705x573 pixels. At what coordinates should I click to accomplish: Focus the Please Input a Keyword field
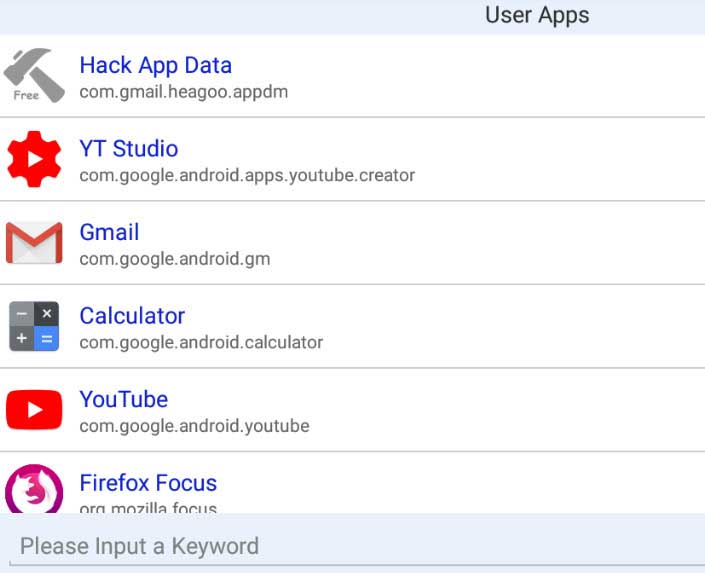pos(352,546)
